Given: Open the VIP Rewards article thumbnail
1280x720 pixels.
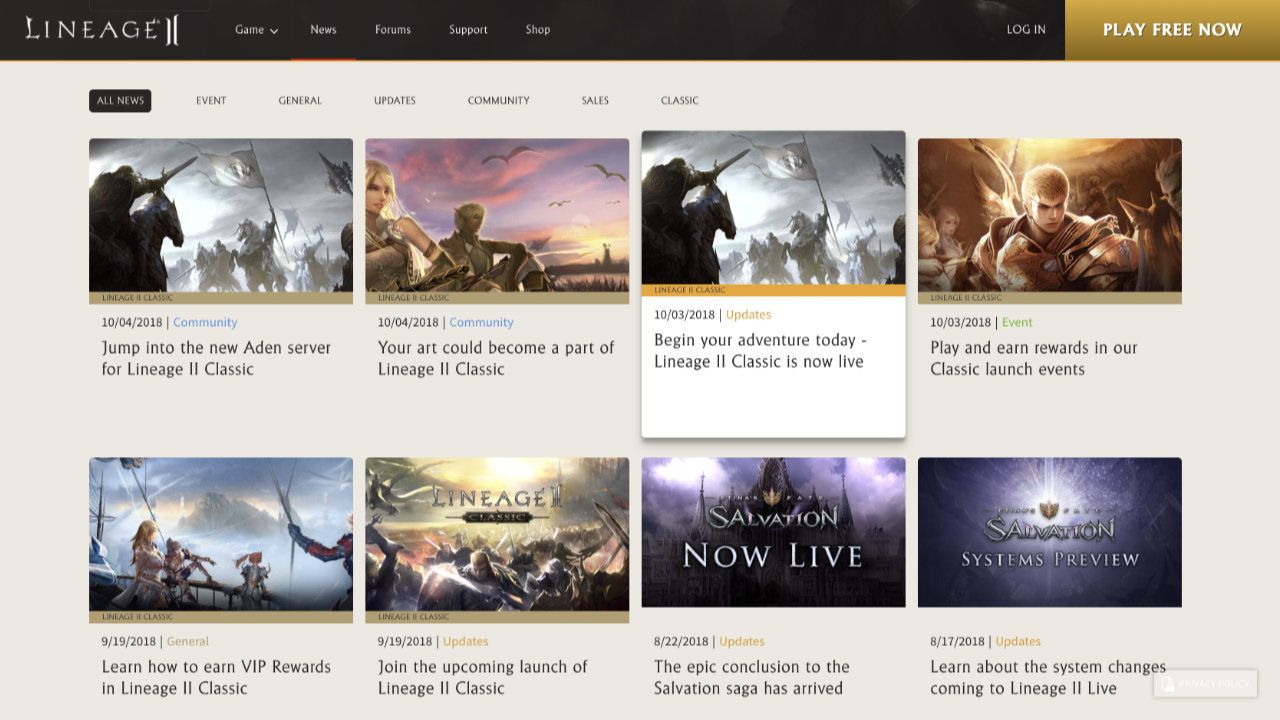Looking at the screenshot, I should coord(221,534).
